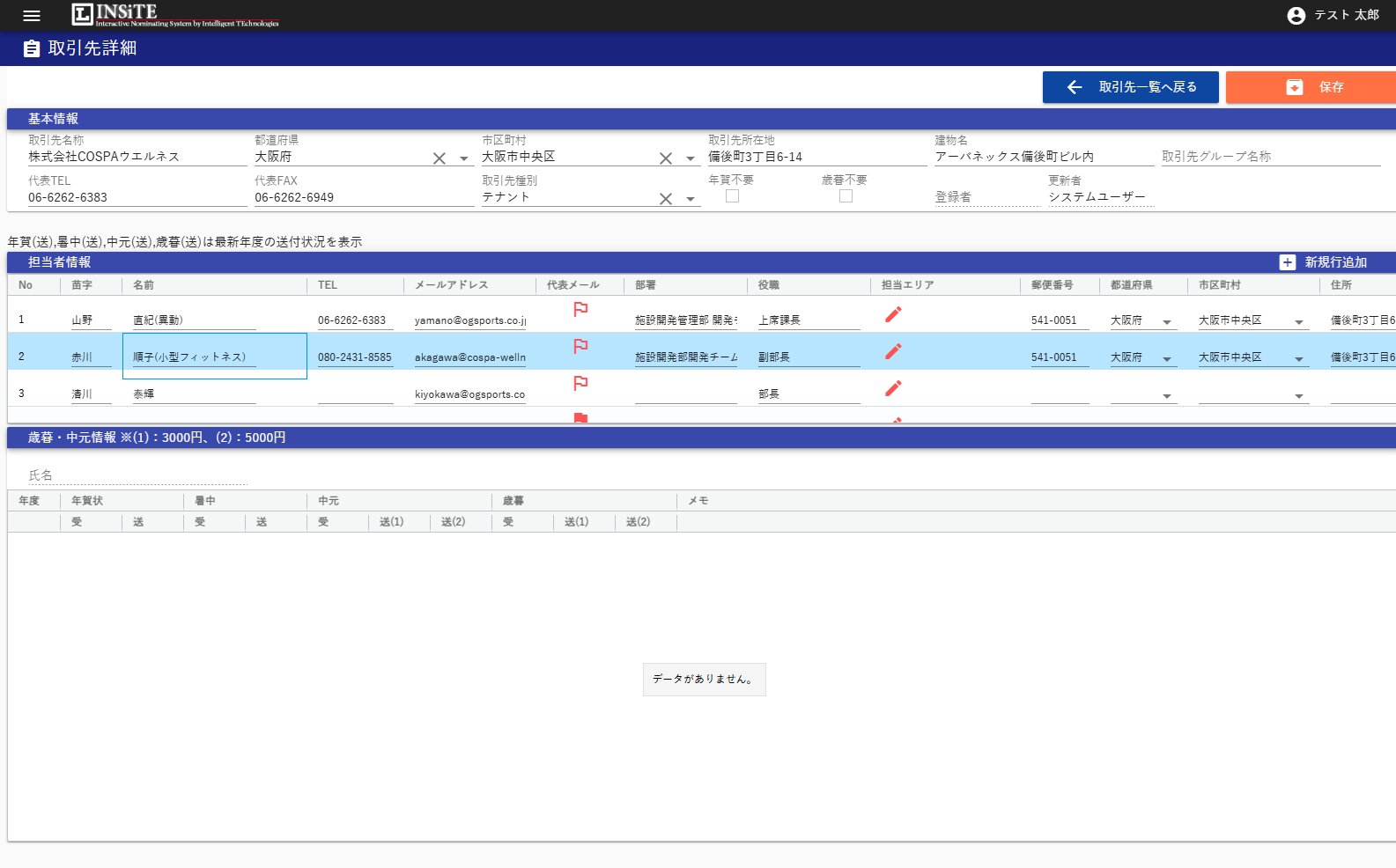Click the メールアドレス column header
The height and width of the screenshot is (868, 1396).
(451, 285)
